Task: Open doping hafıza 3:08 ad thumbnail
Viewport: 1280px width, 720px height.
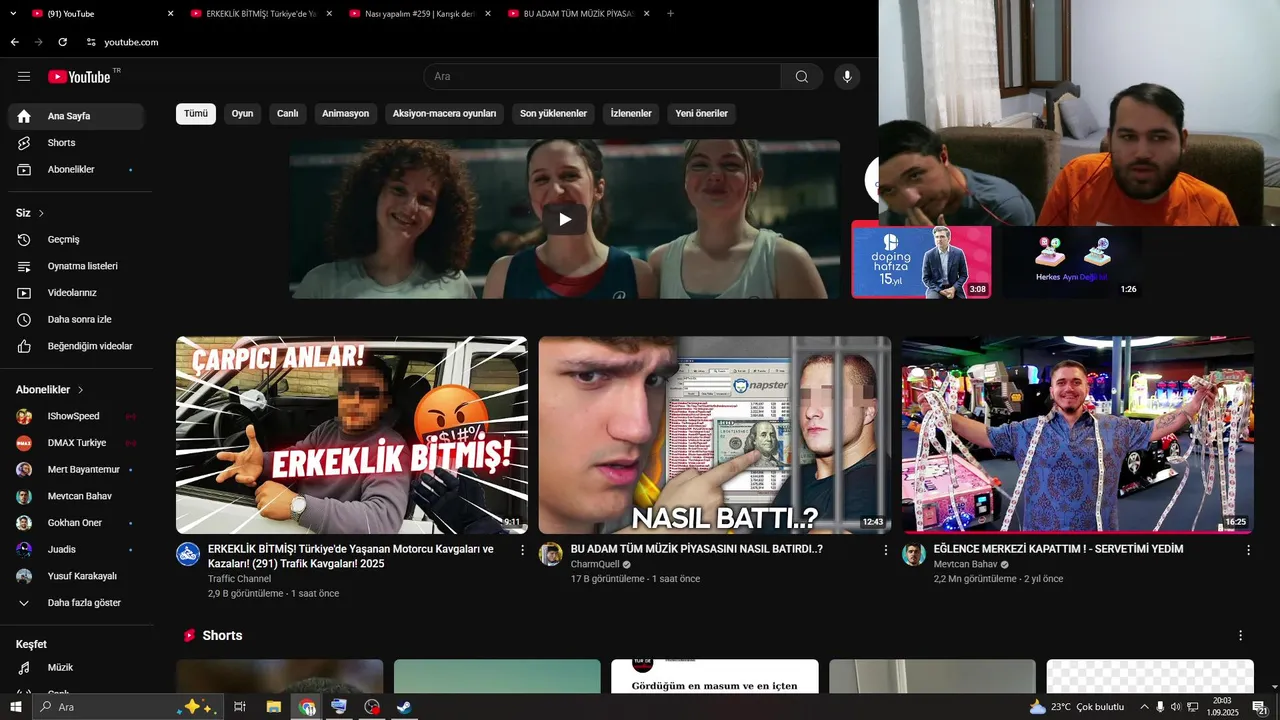Action: (921, 261)
